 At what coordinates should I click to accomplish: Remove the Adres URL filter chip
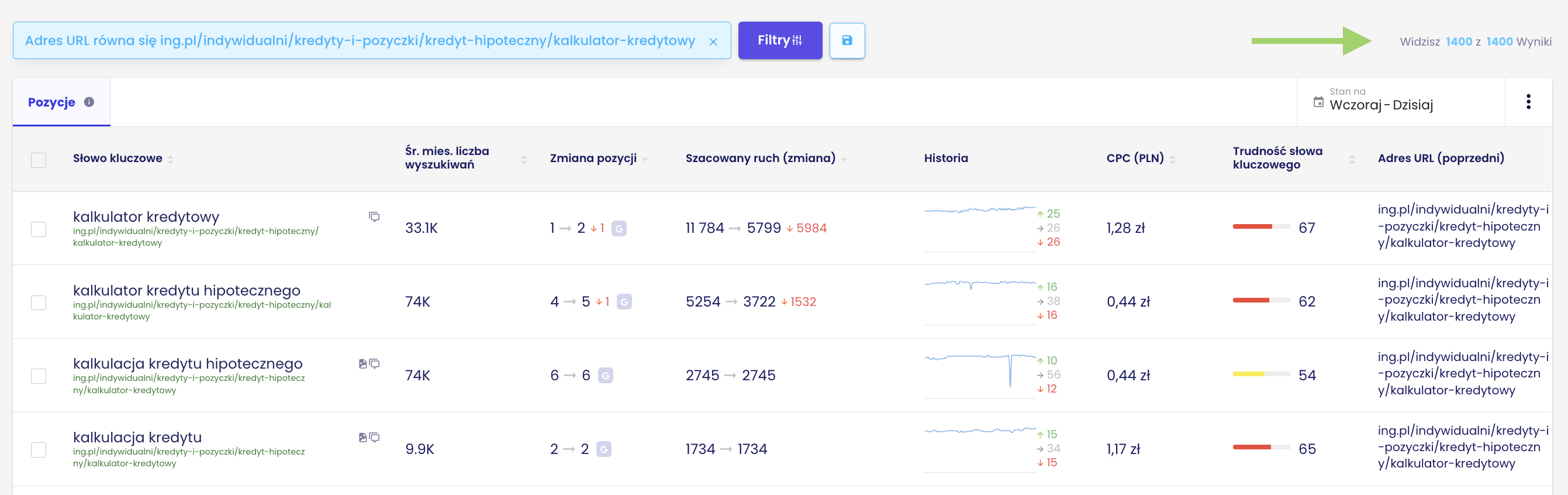pos(713,42)
